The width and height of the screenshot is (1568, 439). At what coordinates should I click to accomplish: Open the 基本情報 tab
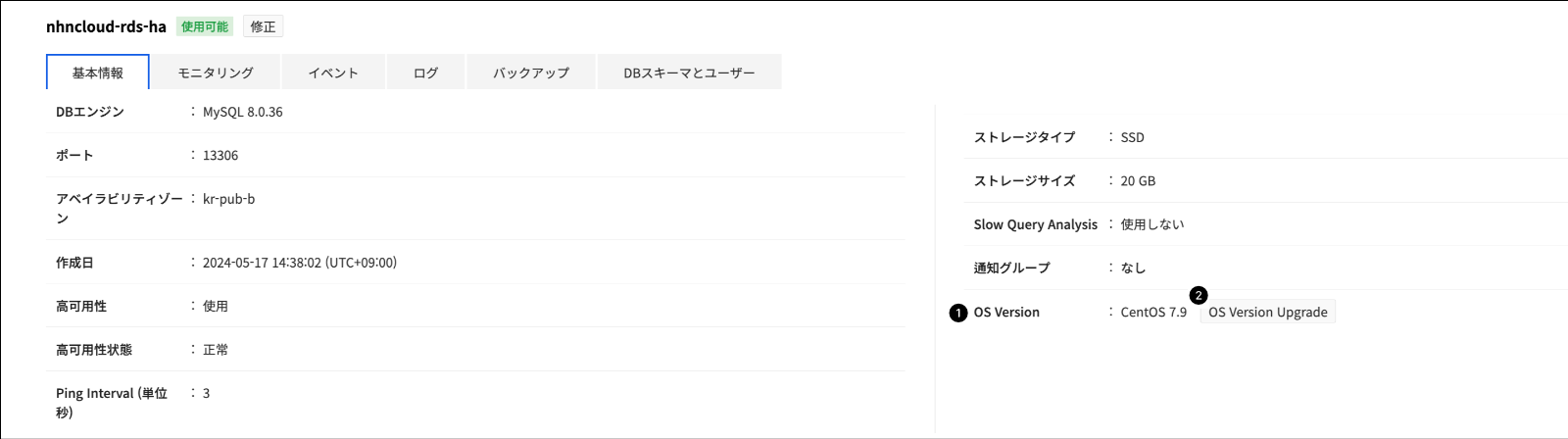[98, 73]
